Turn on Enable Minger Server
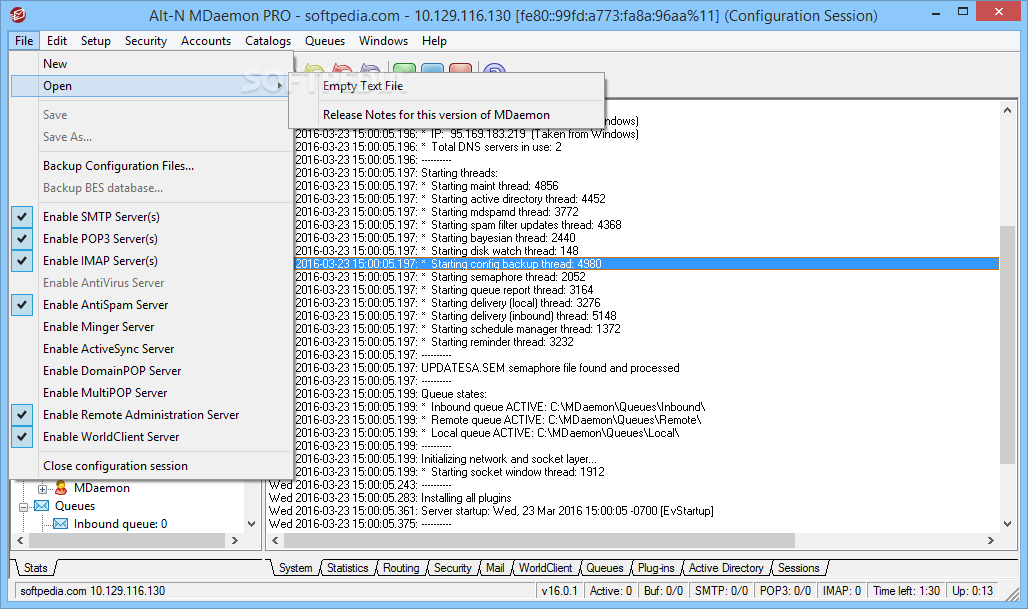 tap(151, 326)
